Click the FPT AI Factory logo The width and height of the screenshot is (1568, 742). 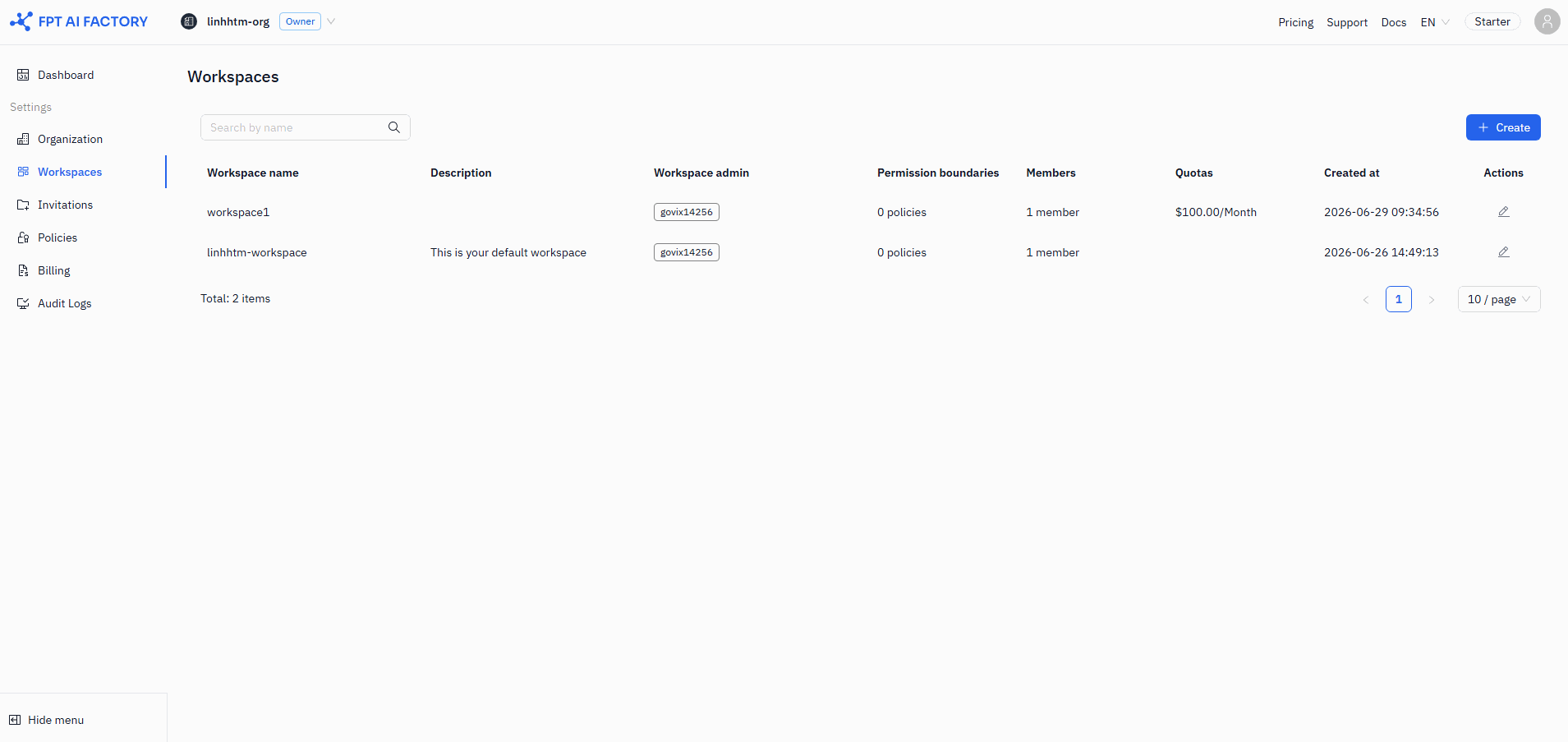tap(79, 21)
